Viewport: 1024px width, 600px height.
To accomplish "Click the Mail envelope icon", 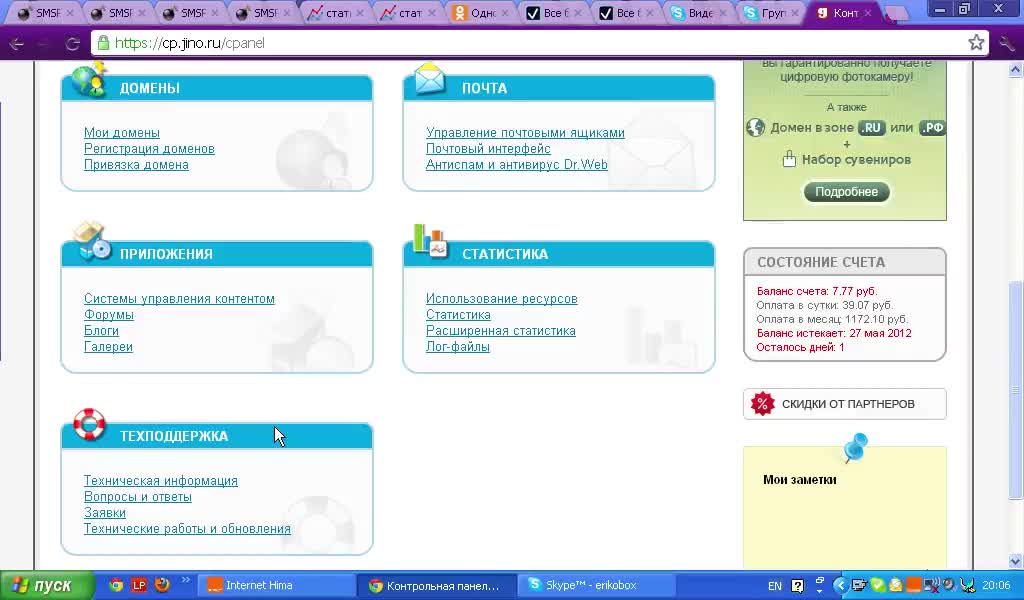I will tap(430, 79).
